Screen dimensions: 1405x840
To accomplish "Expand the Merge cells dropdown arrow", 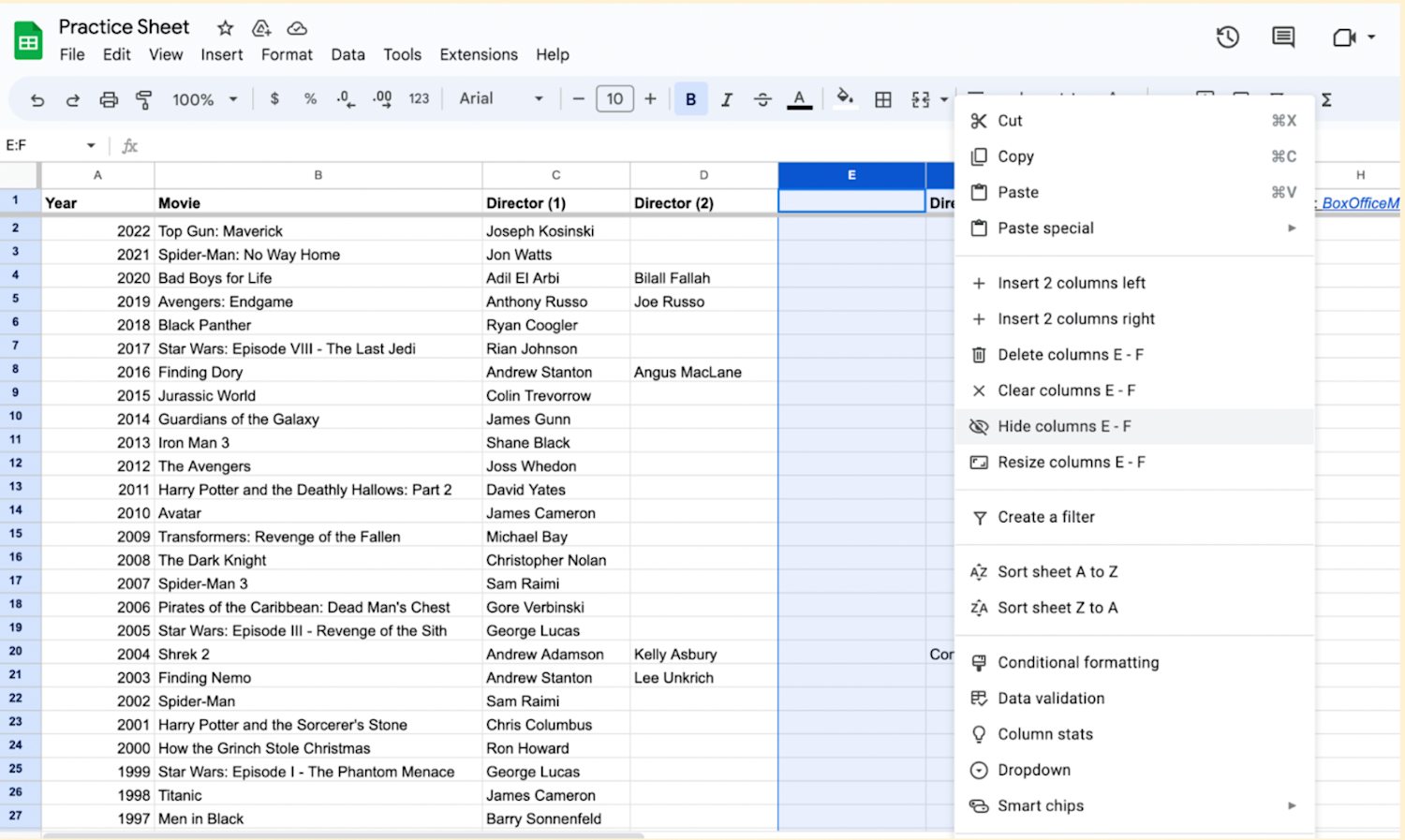I will click(x=944, y=99).
